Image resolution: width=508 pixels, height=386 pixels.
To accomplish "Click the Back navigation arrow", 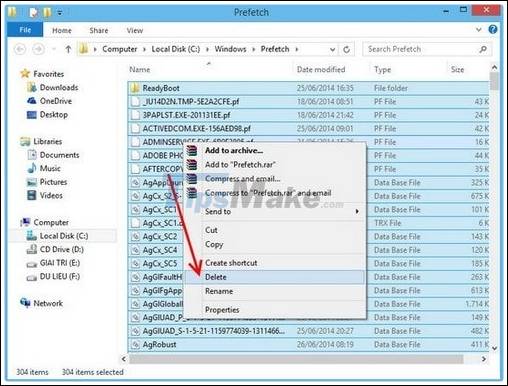I will (20, 49).
